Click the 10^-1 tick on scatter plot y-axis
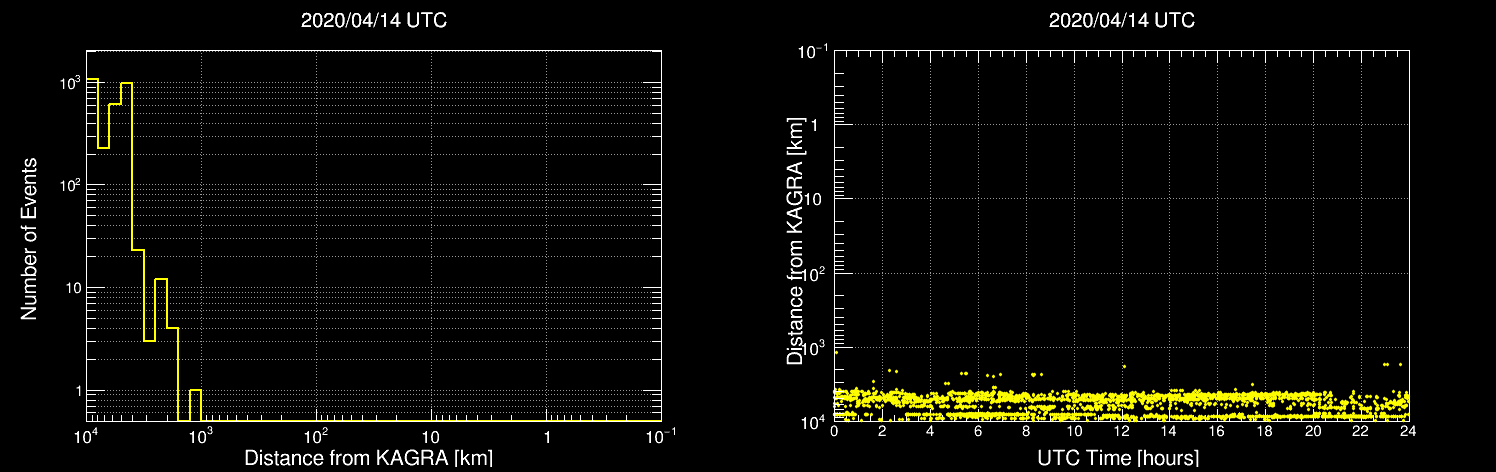 pyautogui.click(x=813, y=49)
